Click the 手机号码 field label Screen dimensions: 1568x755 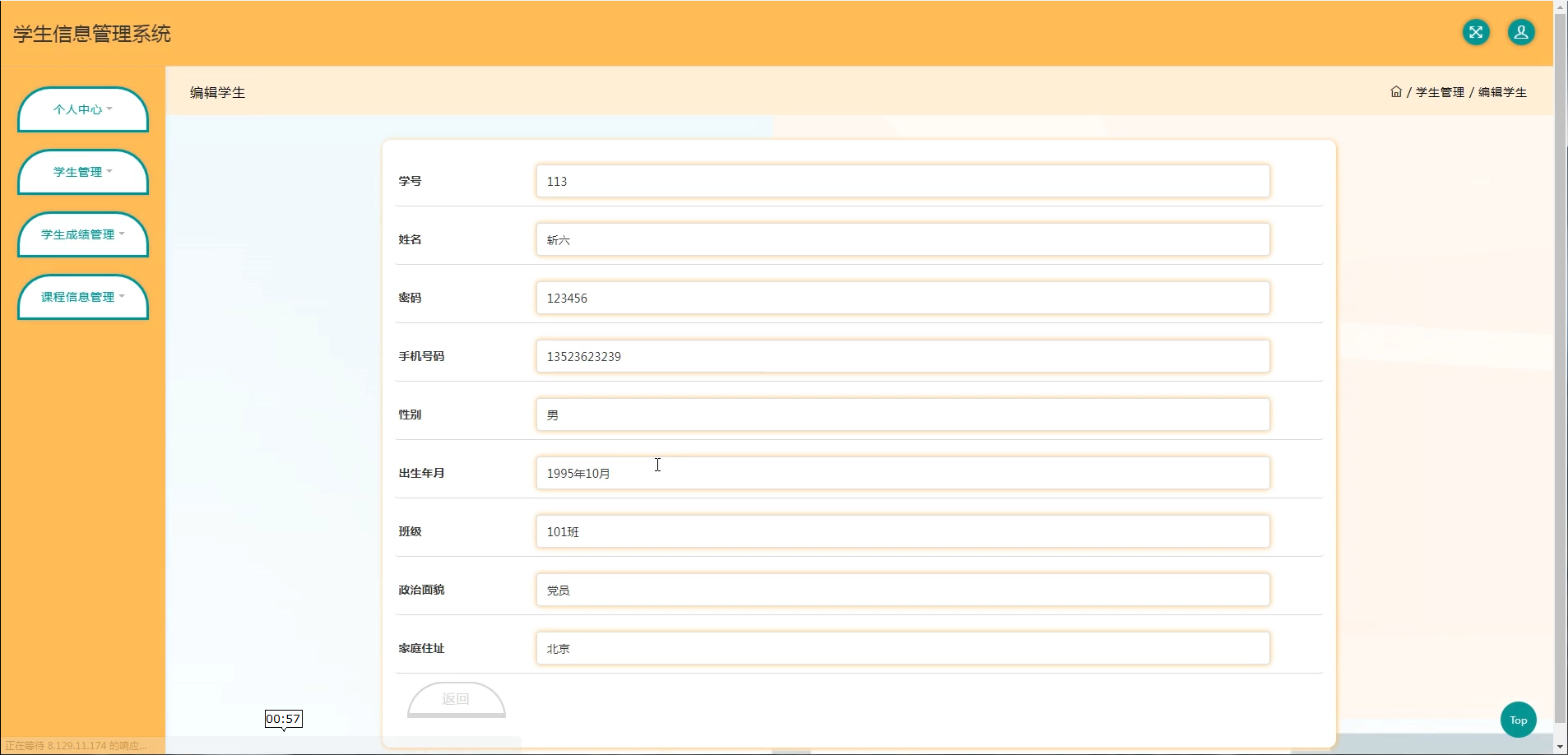(x=421, y=356)
